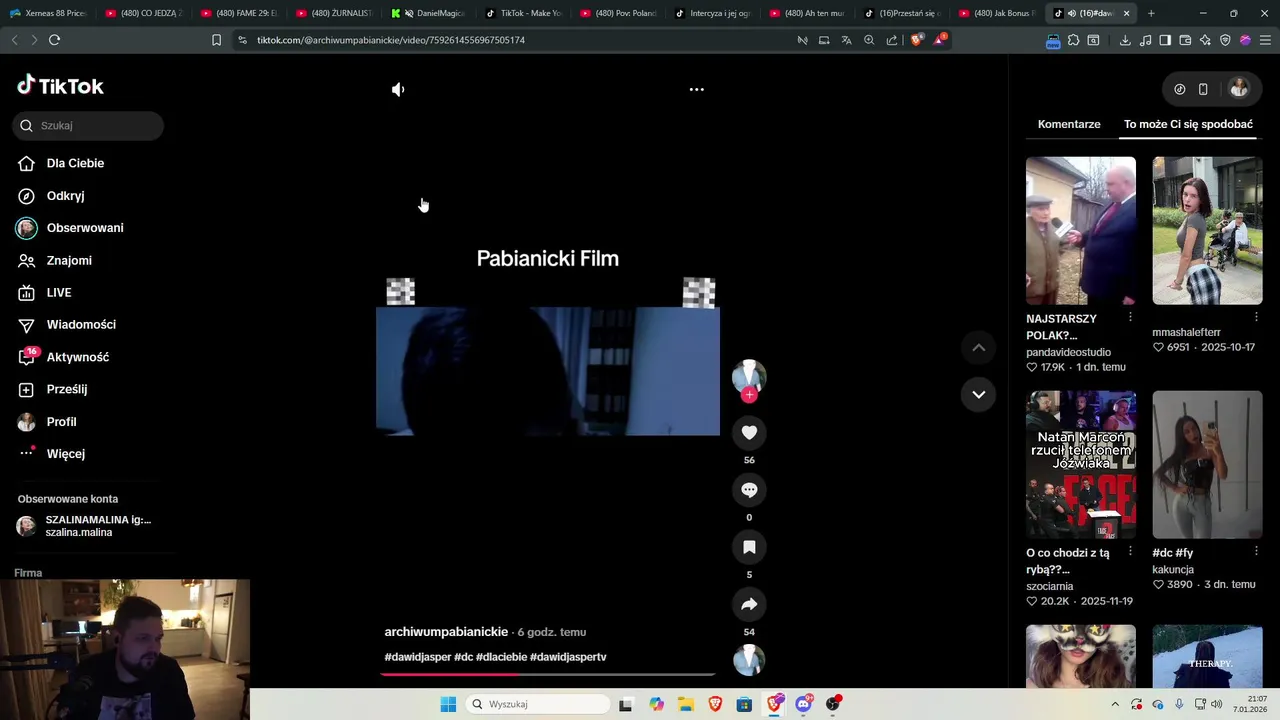Open Leo AI sparkle icon
This screenshot has height=720, width=1280.
[x=1205, y=40]
